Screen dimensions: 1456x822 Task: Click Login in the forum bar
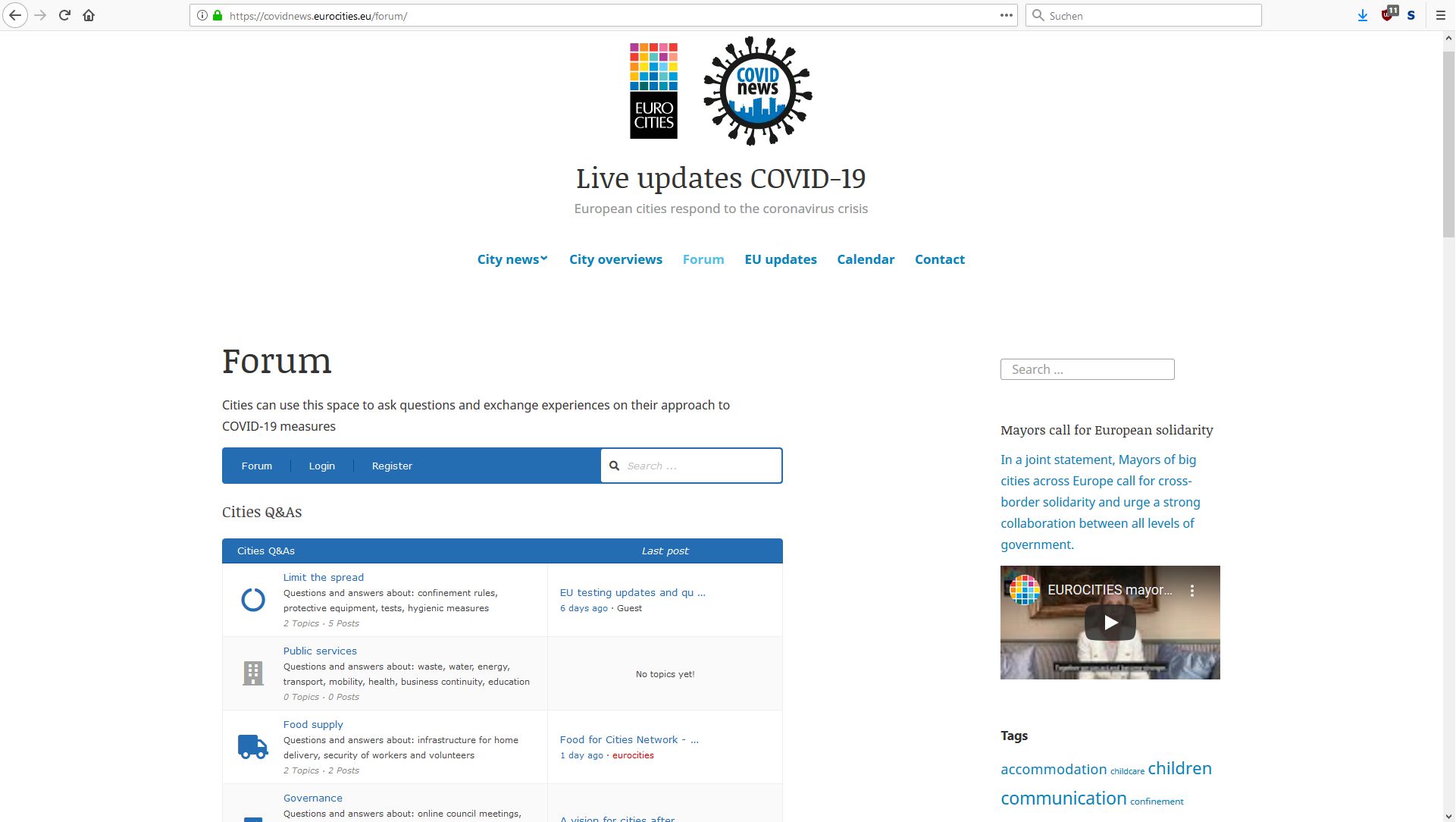point(321,466)
